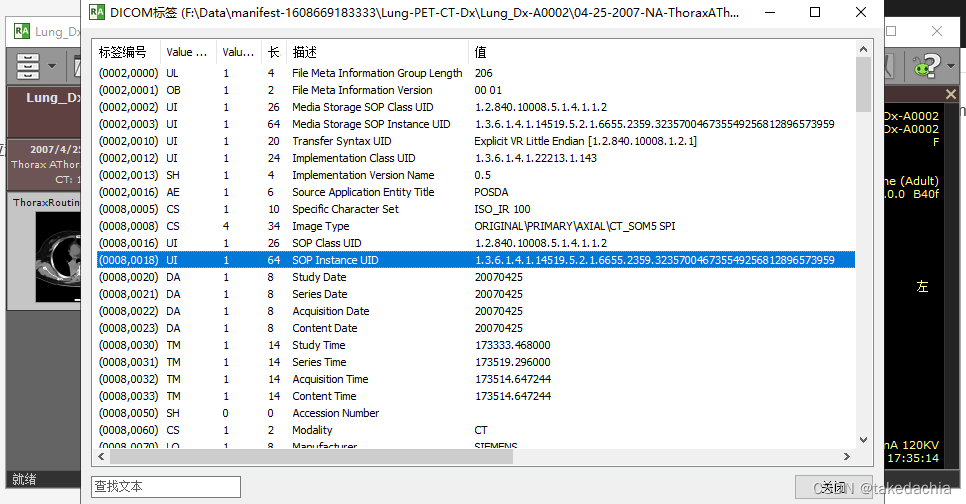Click the up arrow of the vertical scrollbar

863,49
